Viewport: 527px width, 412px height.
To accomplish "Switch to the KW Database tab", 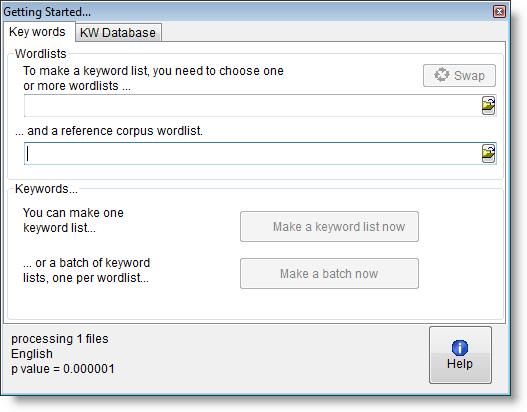I will point(118,33).
